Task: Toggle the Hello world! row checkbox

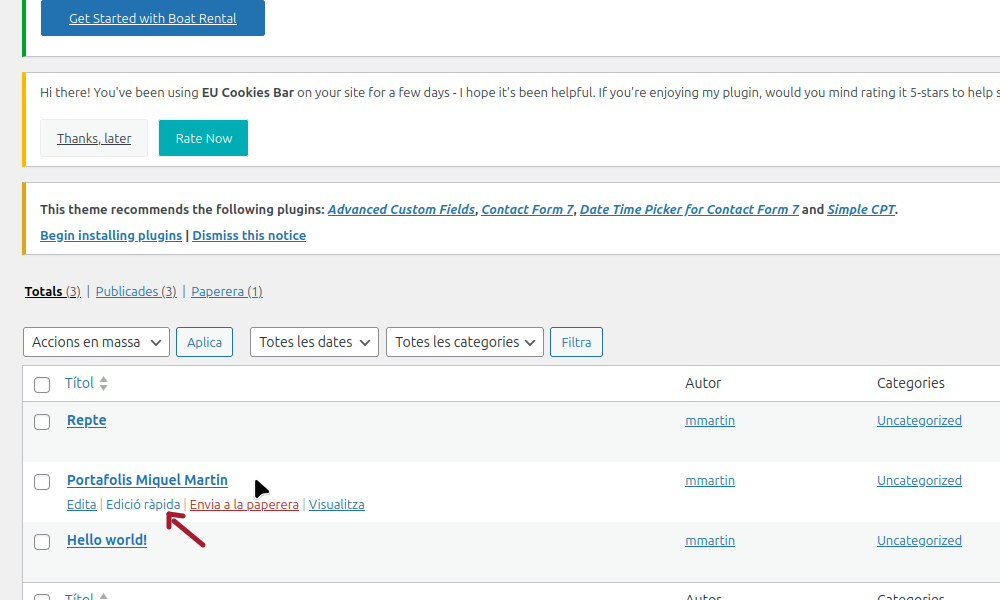Action: click(42, 542)
